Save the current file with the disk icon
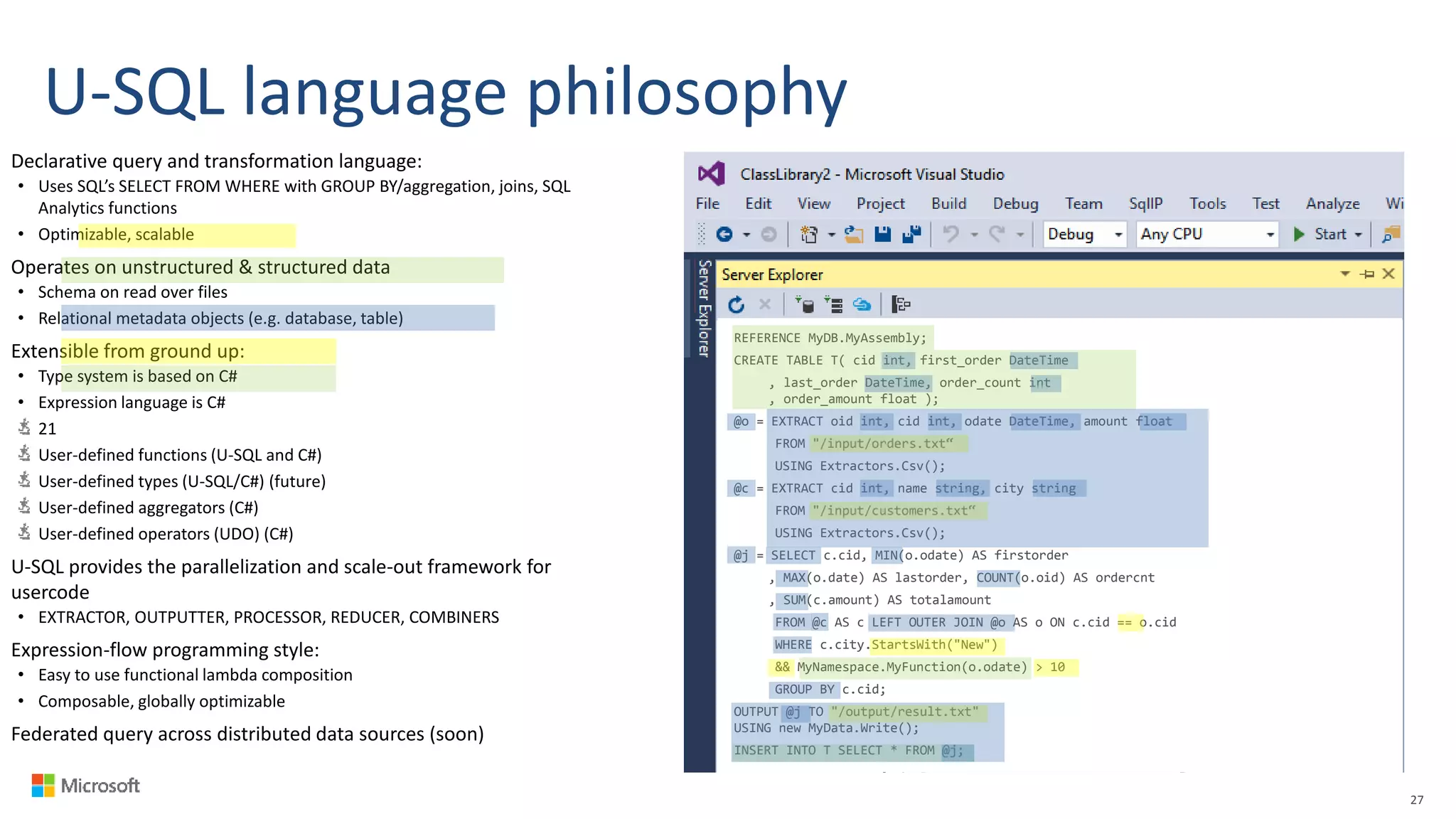1456x819 pixels. (882, 234)
